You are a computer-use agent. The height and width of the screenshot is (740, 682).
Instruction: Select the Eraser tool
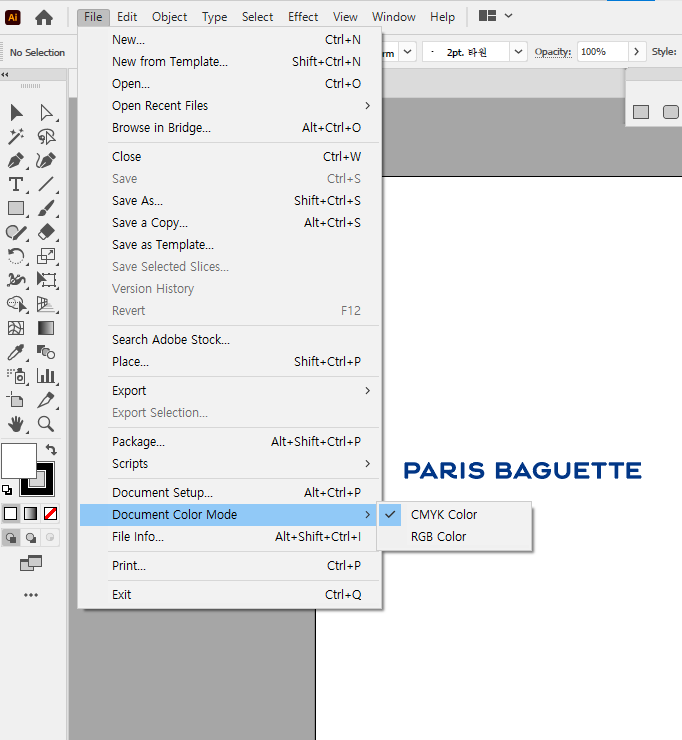pos(46,232)
